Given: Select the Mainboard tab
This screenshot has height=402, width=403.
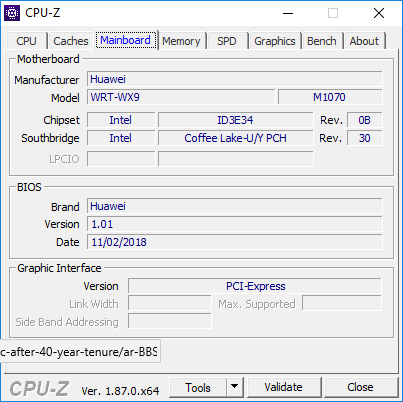Looking at the screenshot, I should (125, 40).
